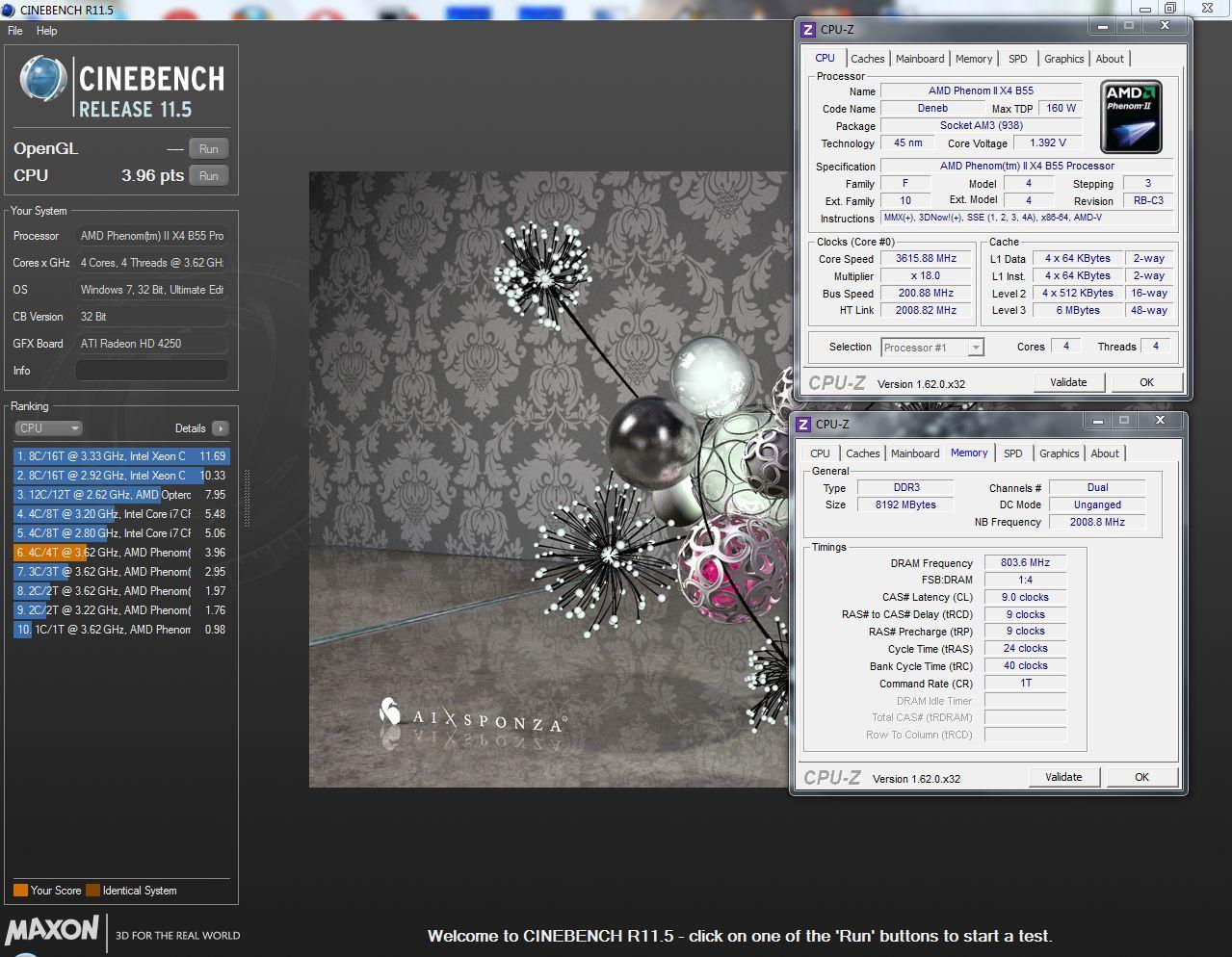Click the CPU-Z Z icon in upper window
Screen dimensions: 1232x957
coord(808,29)
